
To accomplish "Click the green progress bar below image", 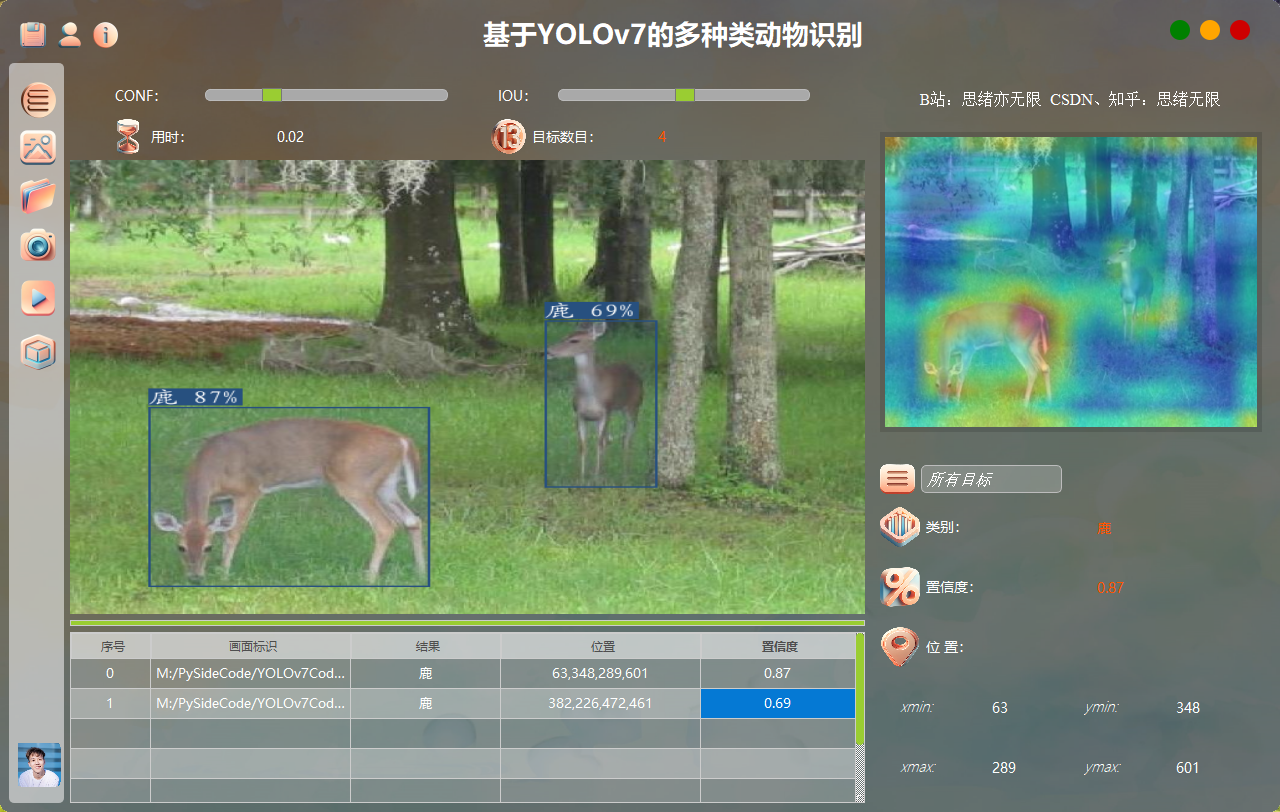I will click(x=467, y=623).
